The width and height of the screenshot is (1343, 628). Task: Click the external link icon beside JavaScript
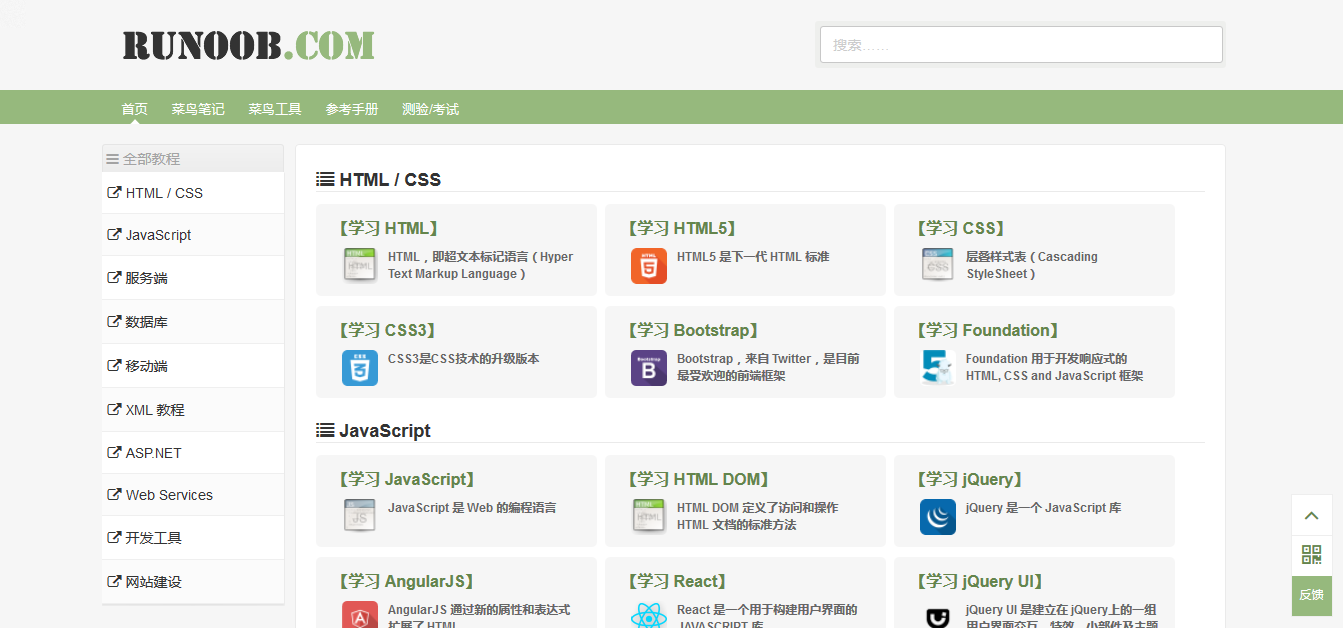click(114, 235)
